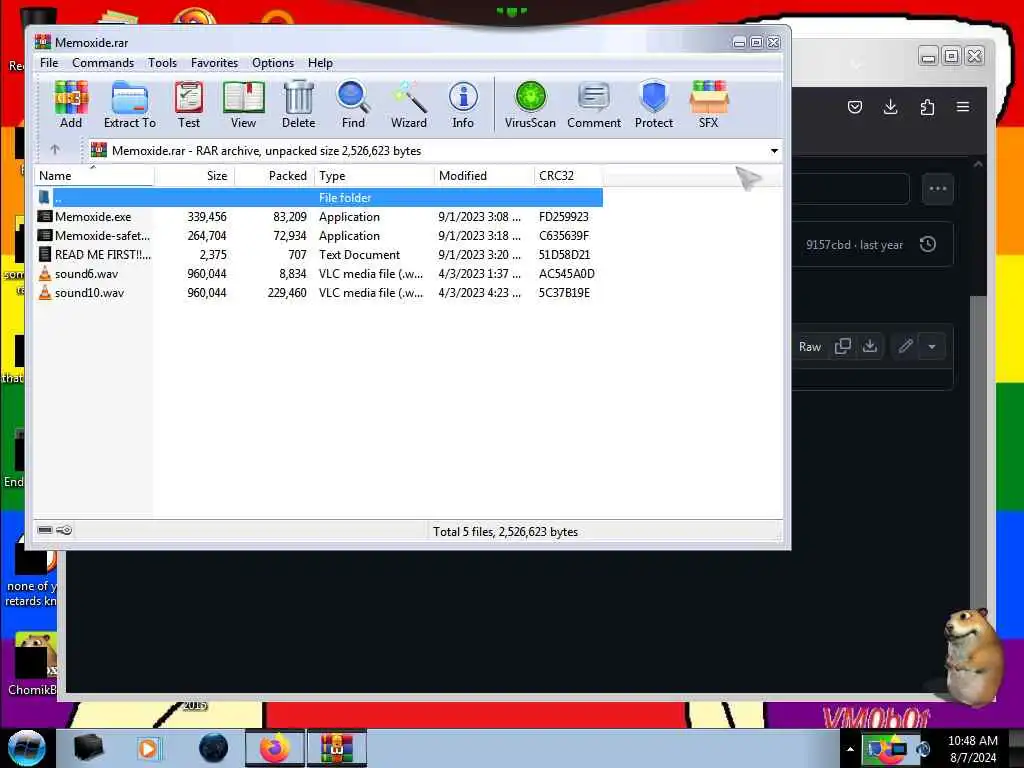Click the Protect archive toolbar icon
This screenshot has width=1024, height=768.
point(654,104)
